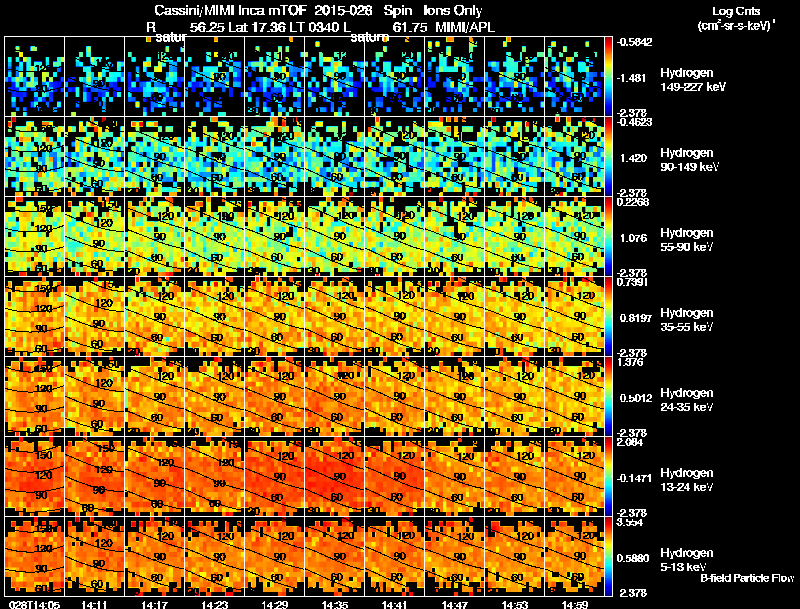This screenshot has height=609, width=800.
Task: Click the Hydrogen 55-90 keV row label
Action: pyautogui.click(x=687, y=240)
